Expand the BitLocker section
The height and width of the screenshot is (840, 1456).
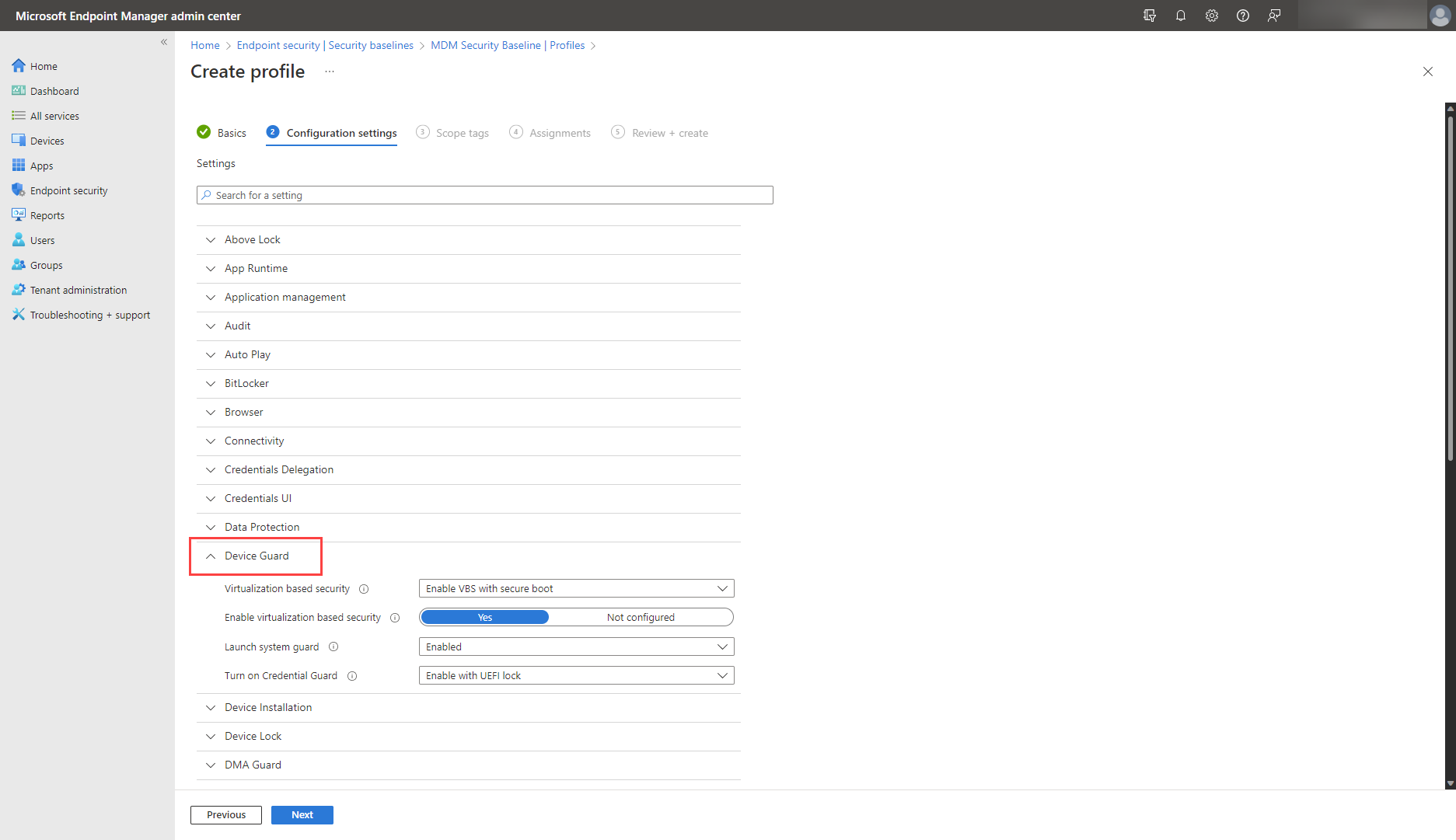click(x=469, y=383)
